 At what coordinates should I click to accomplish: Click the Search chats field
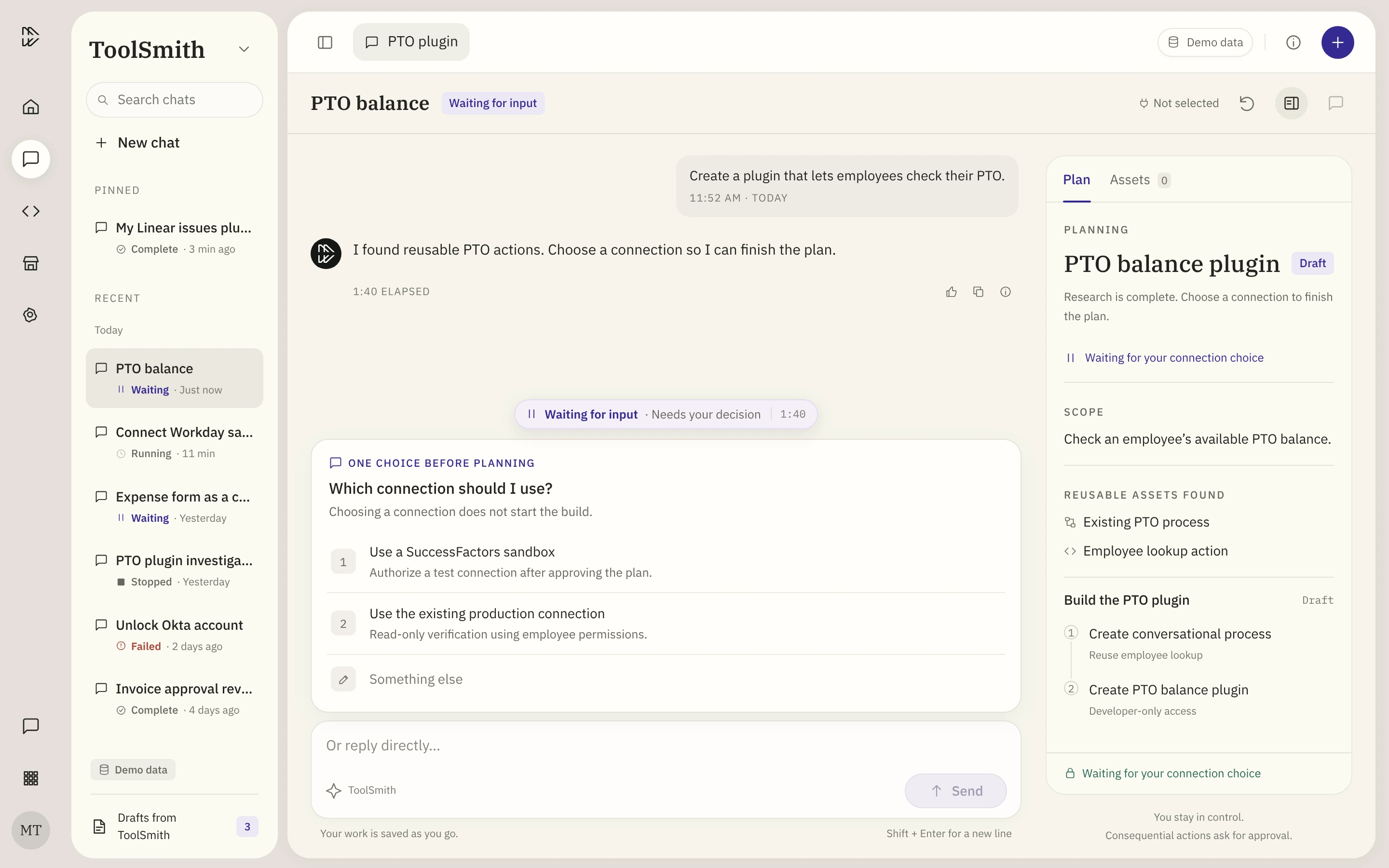(175, 100)
